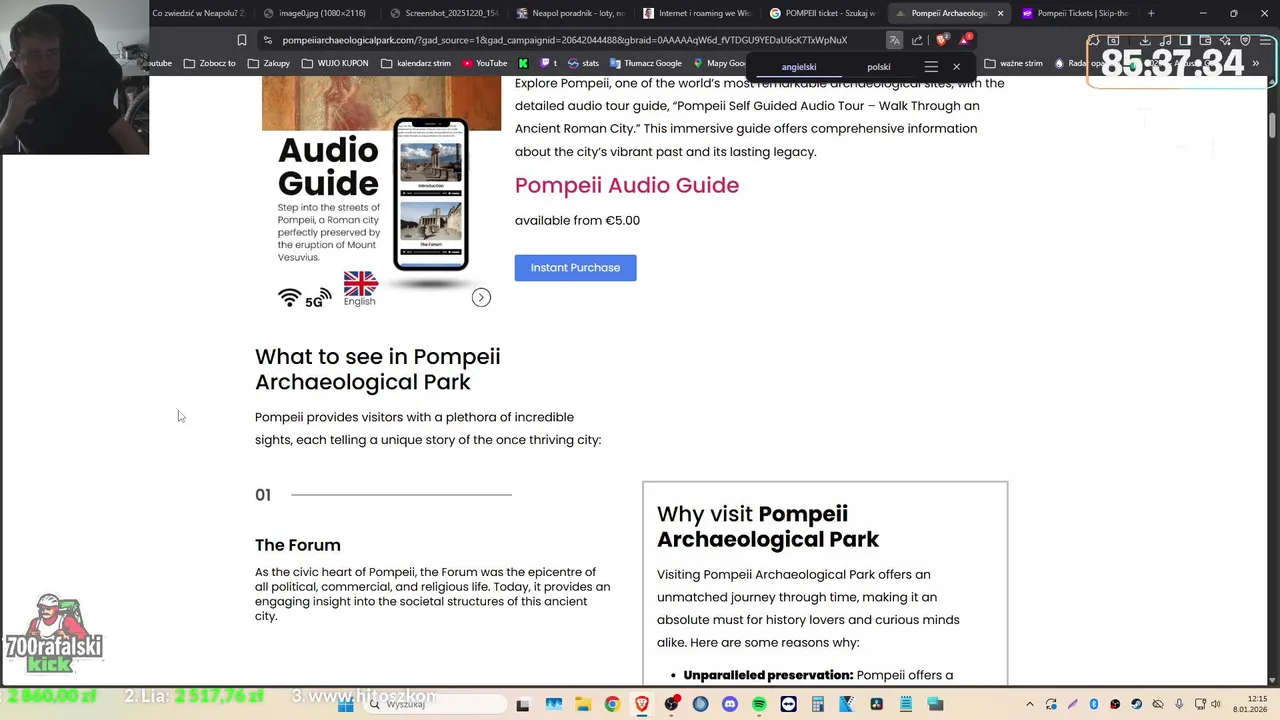Viewport: 1280px width, 720px height.
Task: Click the Windows Start button
Action: 346,704
